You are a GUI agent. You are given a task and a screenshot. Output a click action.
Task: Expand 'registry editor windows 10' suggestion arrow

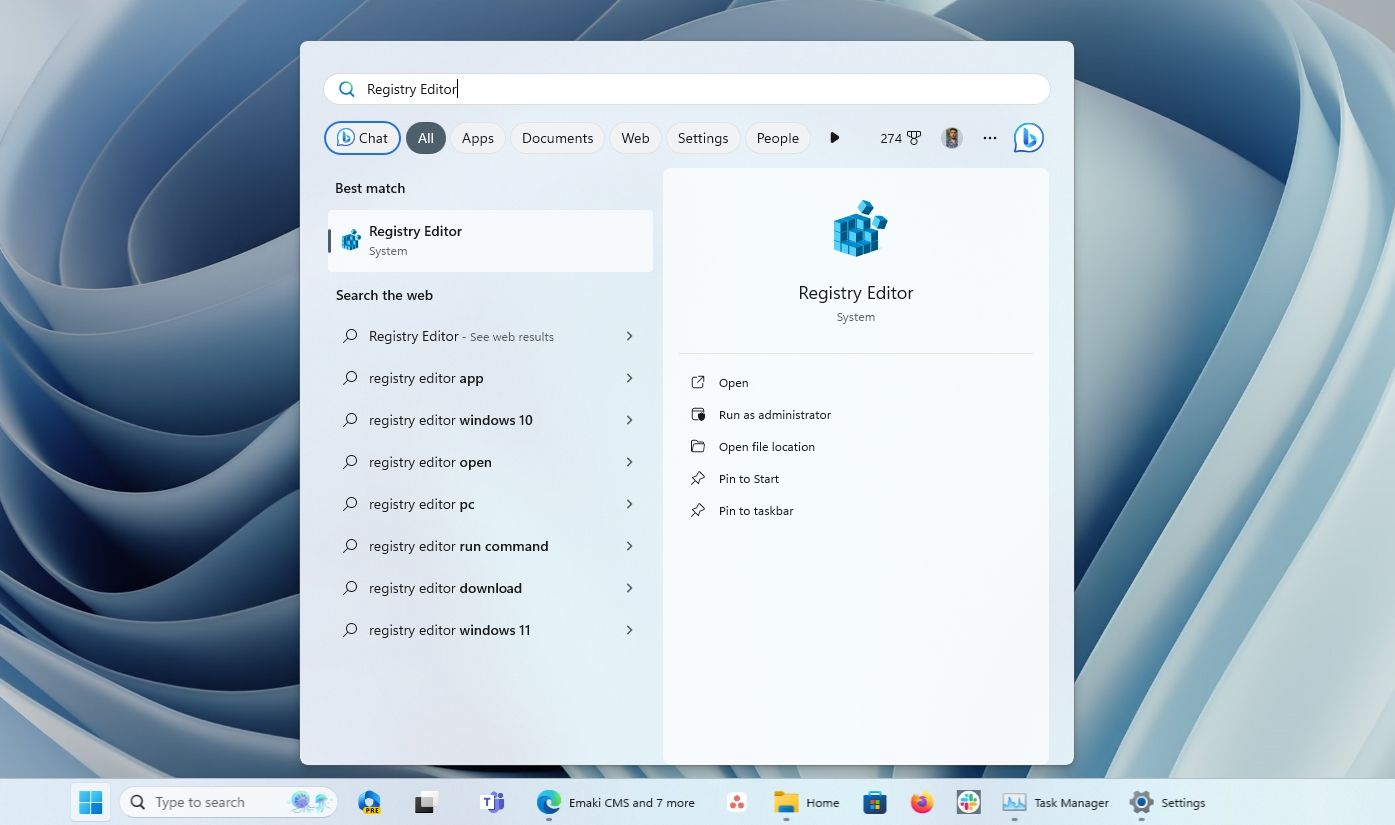pos(629,420)
